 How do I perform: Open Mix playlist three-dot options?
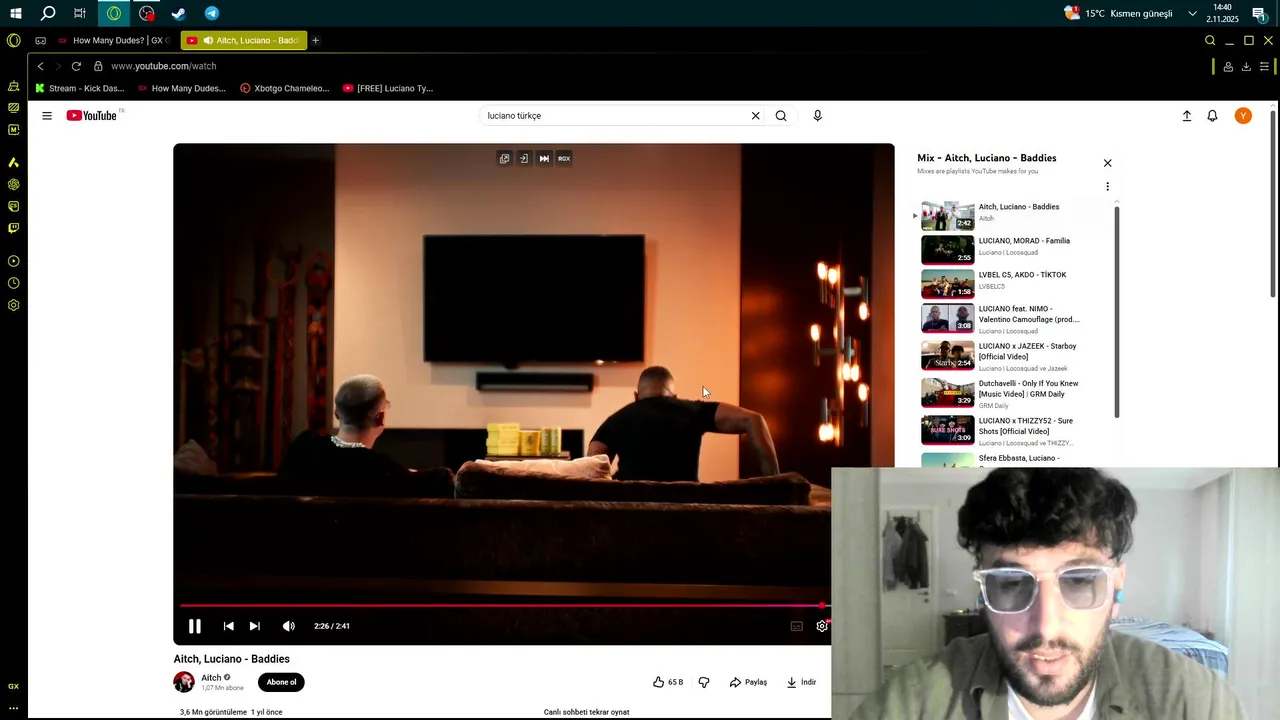coord(1107,186)
